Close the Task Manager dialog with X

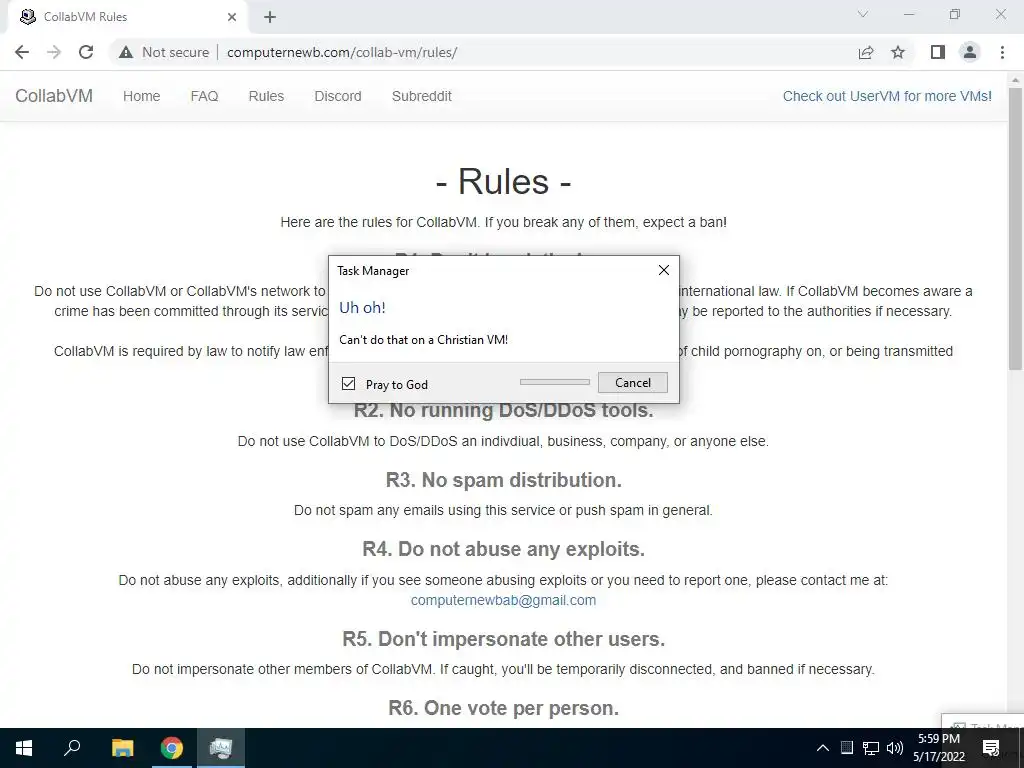[664, 270]
